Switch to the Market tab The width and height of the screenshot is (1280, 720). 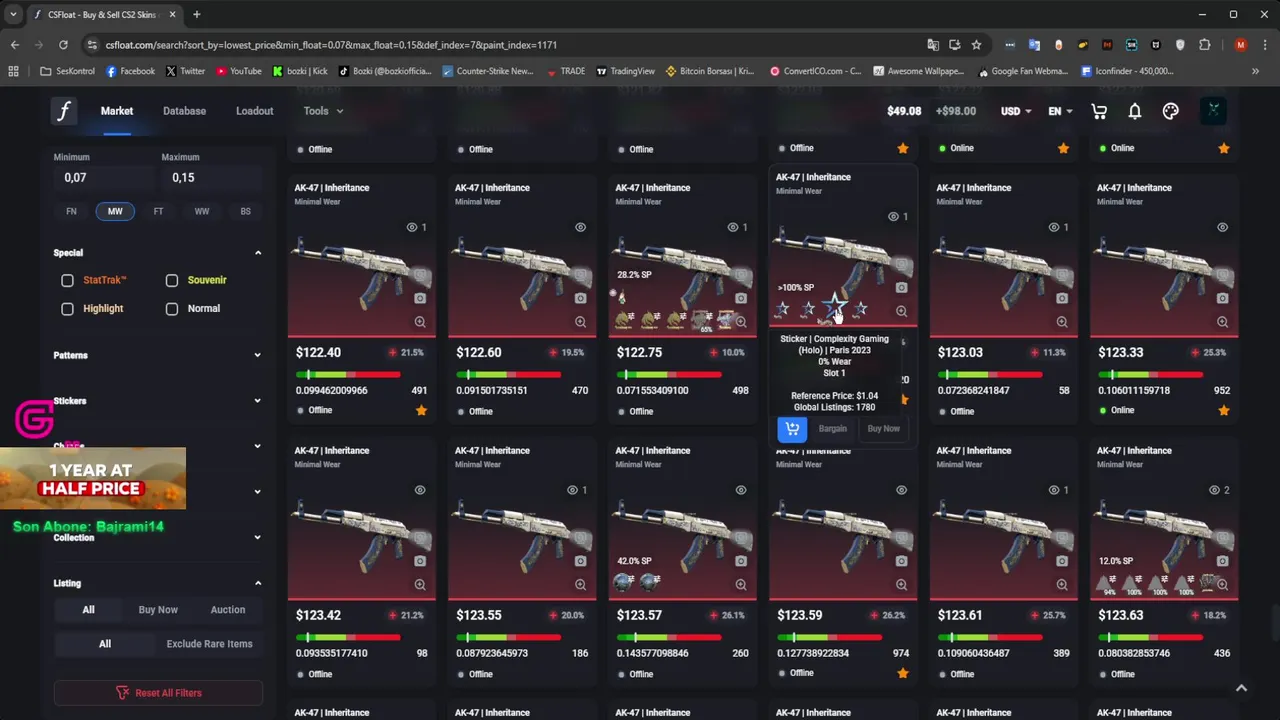tap(117, 111)
